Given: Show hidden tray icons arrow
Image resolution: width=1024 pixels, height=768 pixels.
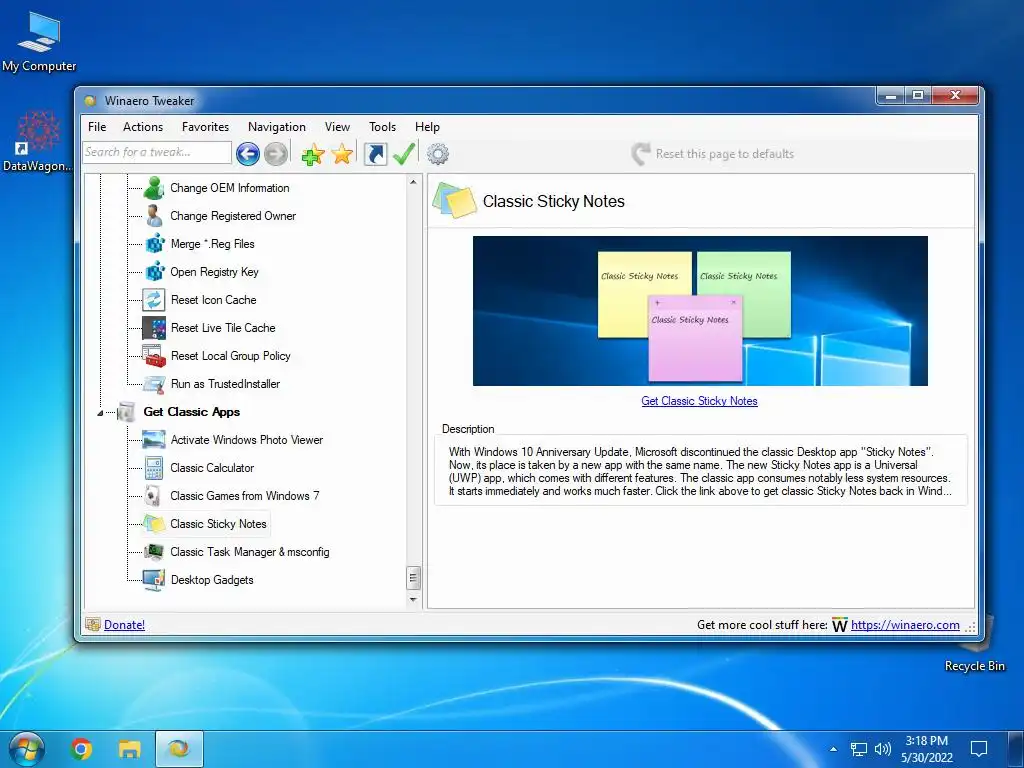Looking at the screenshot, I should [x=833, y=749].
